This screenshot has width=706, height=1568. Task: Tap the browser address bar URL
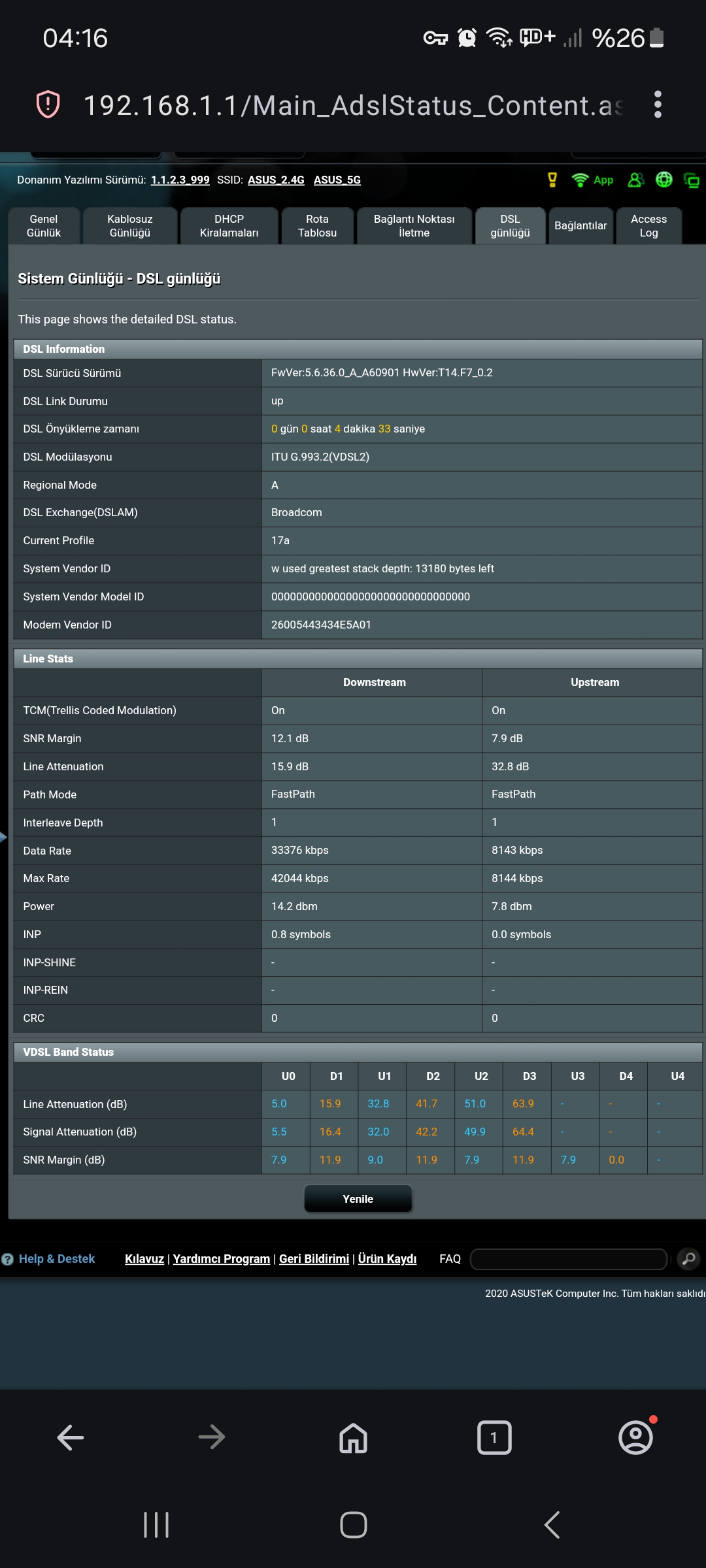[353, 105]
